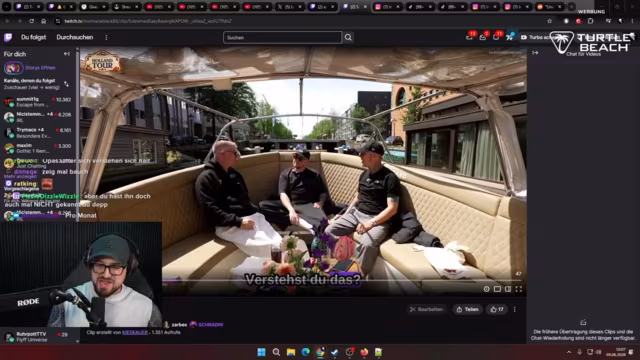Open Twitch inbox icon with badge 2

(482, 37)
